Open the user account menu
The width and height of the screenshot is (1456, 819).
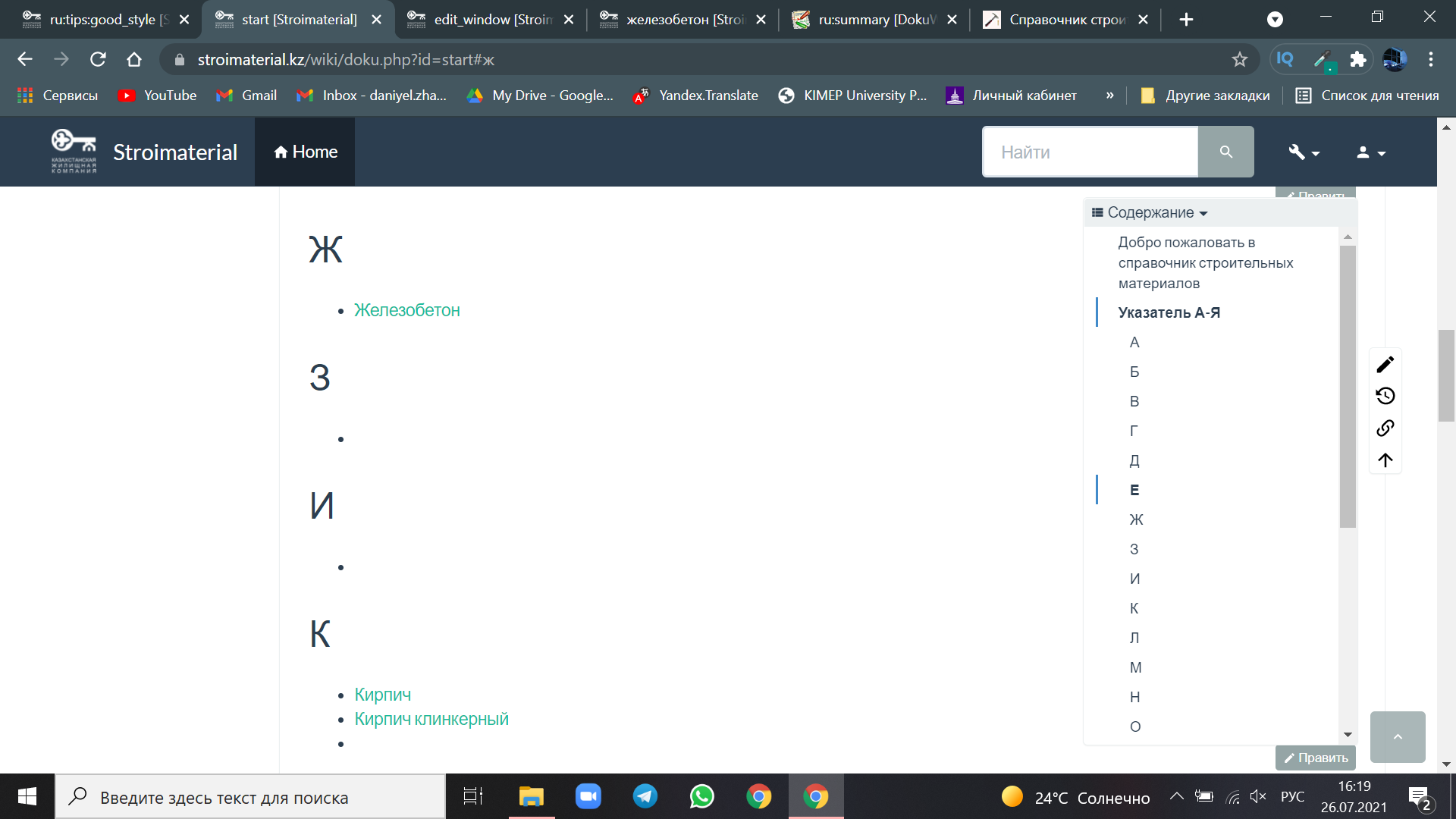tap(1370, 152)
